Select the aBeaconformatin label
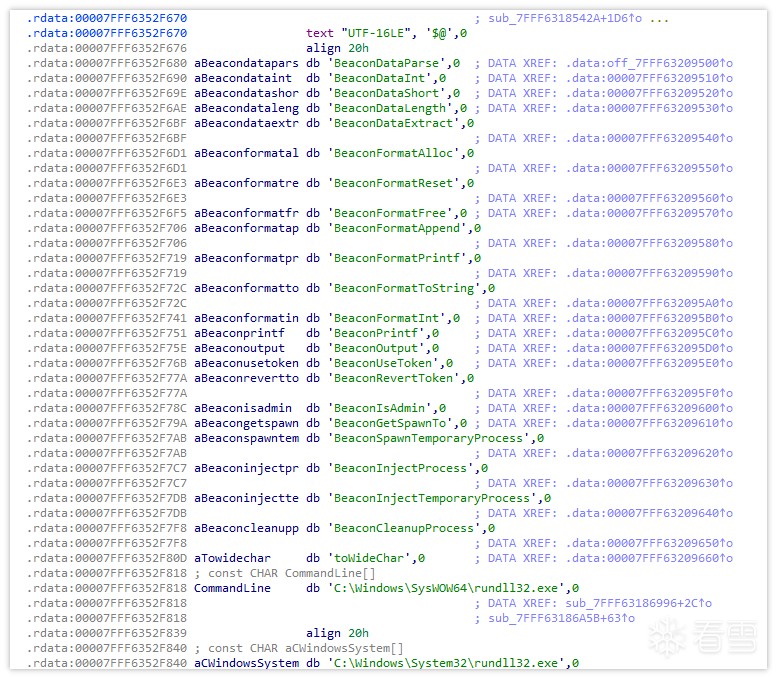Viewport: 777px width, 679px height. (x=246, y=318)
